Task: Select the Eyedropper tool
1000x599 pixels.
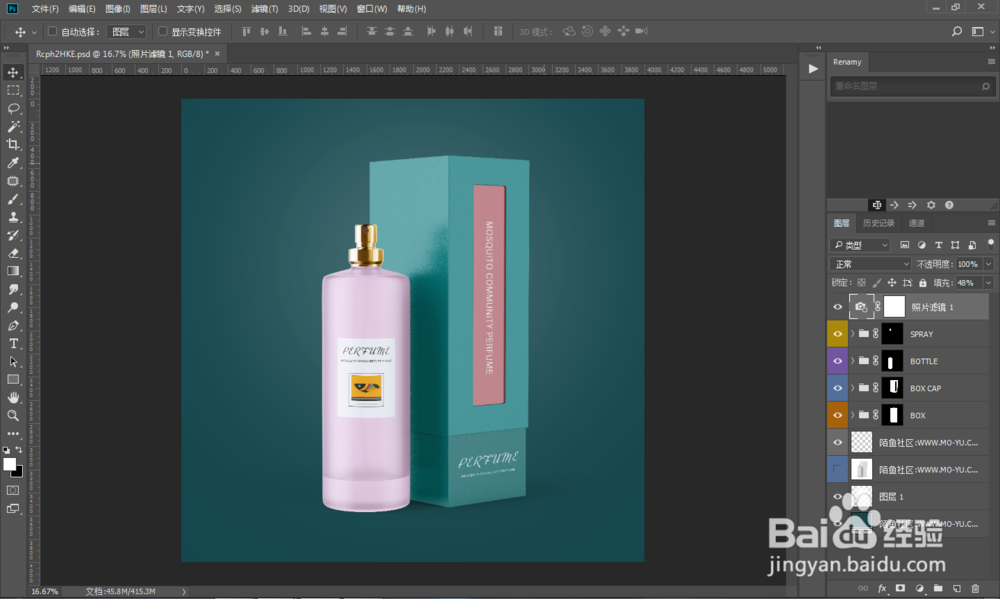Action: pos(13,163)
